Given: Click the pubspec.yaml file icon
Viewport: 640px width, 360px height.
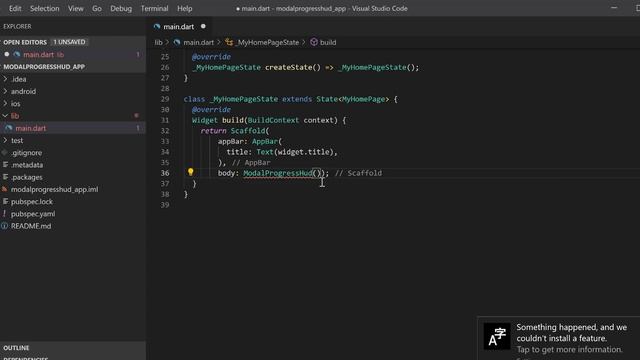Looking at the screenshot, I should coord(4,213).
